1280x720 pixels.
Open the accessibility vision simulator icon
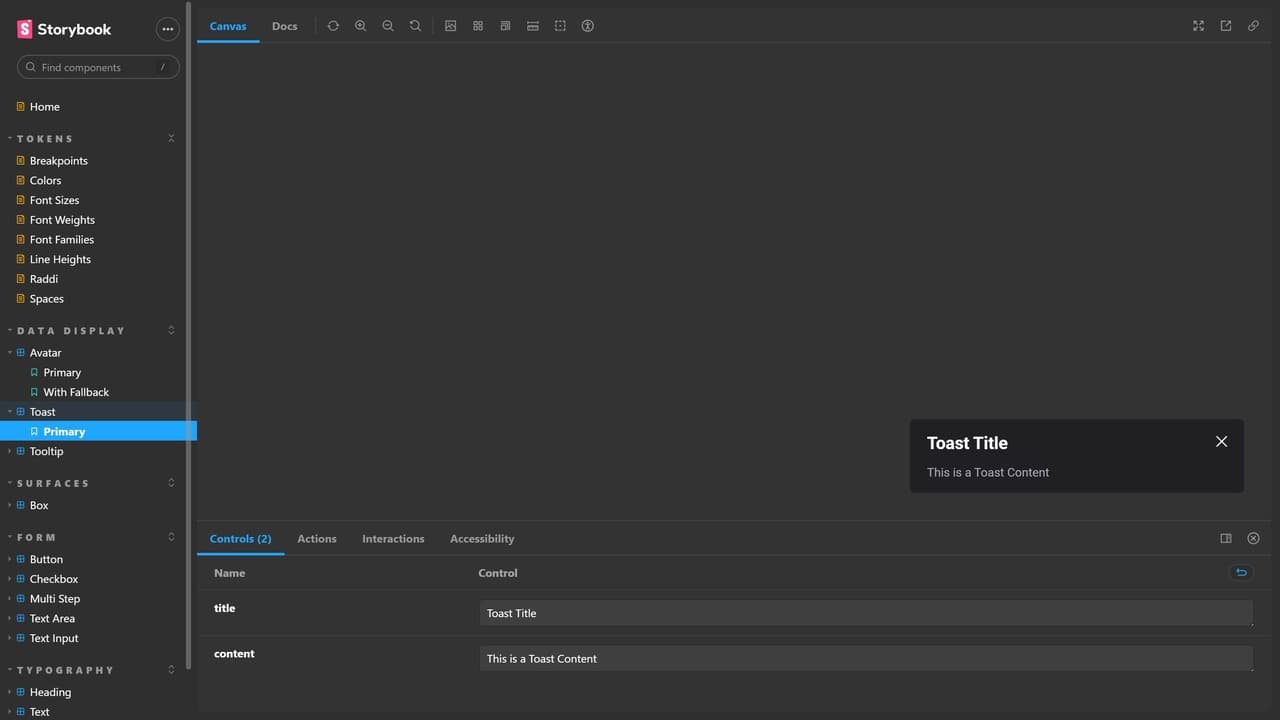(x=588, y=26)
